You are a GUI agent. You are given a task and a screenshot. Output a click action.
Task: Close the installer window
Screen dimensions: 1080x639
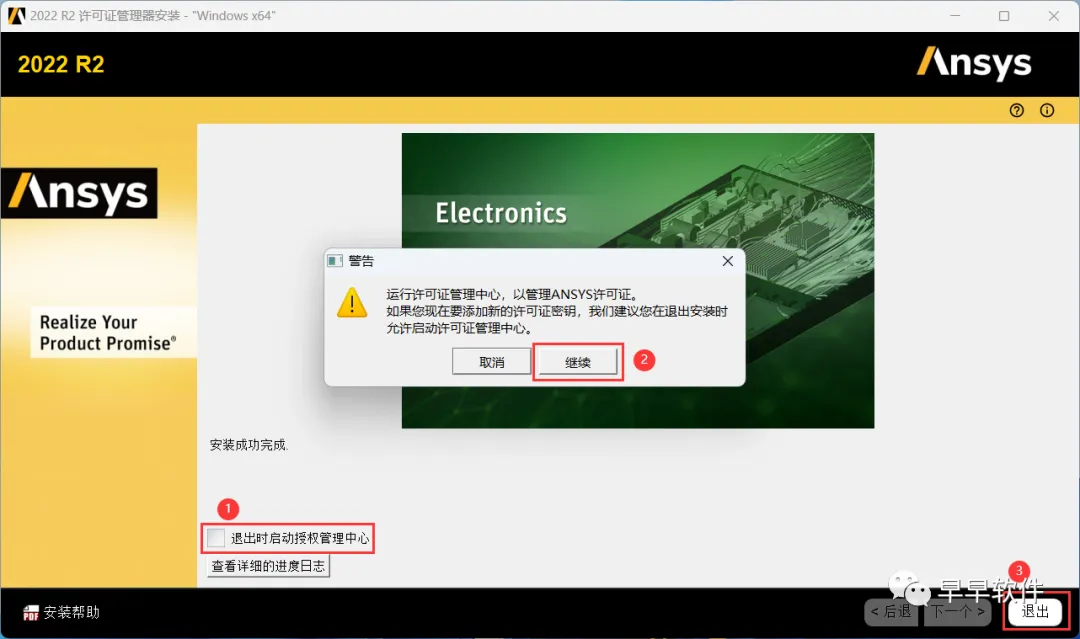tap(1053, 16)
